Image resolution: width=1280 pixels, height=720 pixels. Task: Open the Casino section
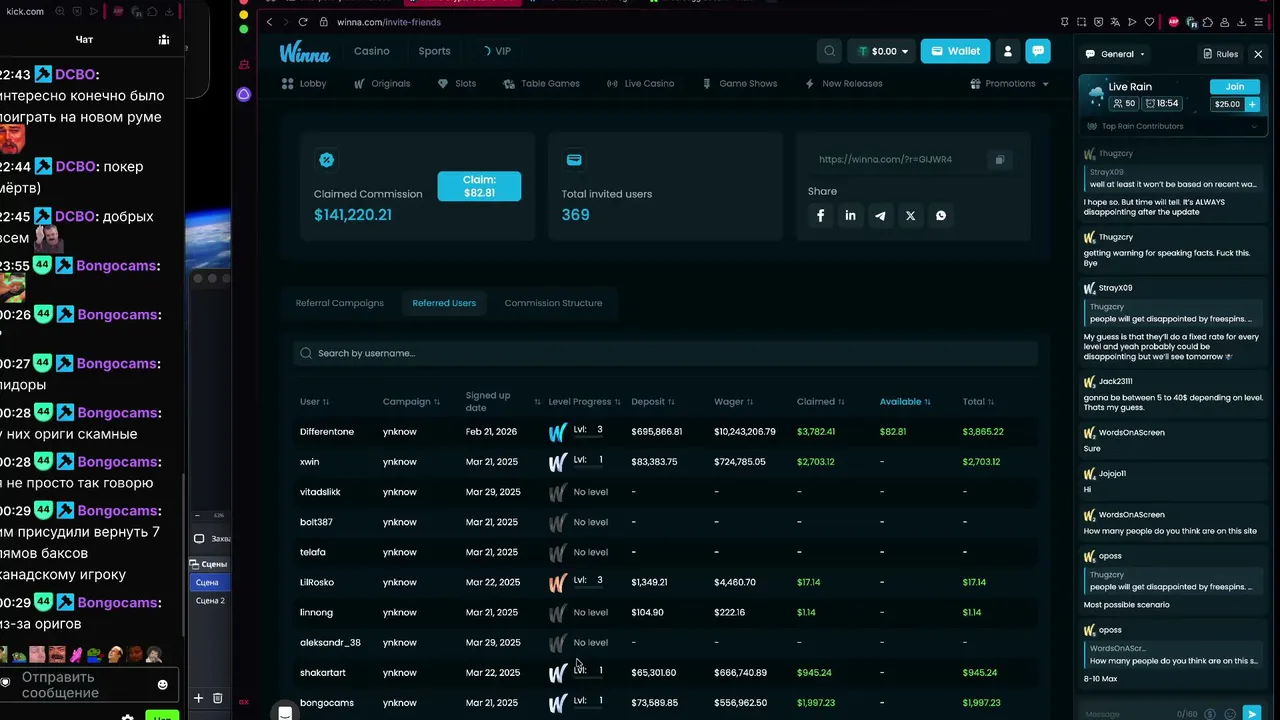tap(372, 51)
